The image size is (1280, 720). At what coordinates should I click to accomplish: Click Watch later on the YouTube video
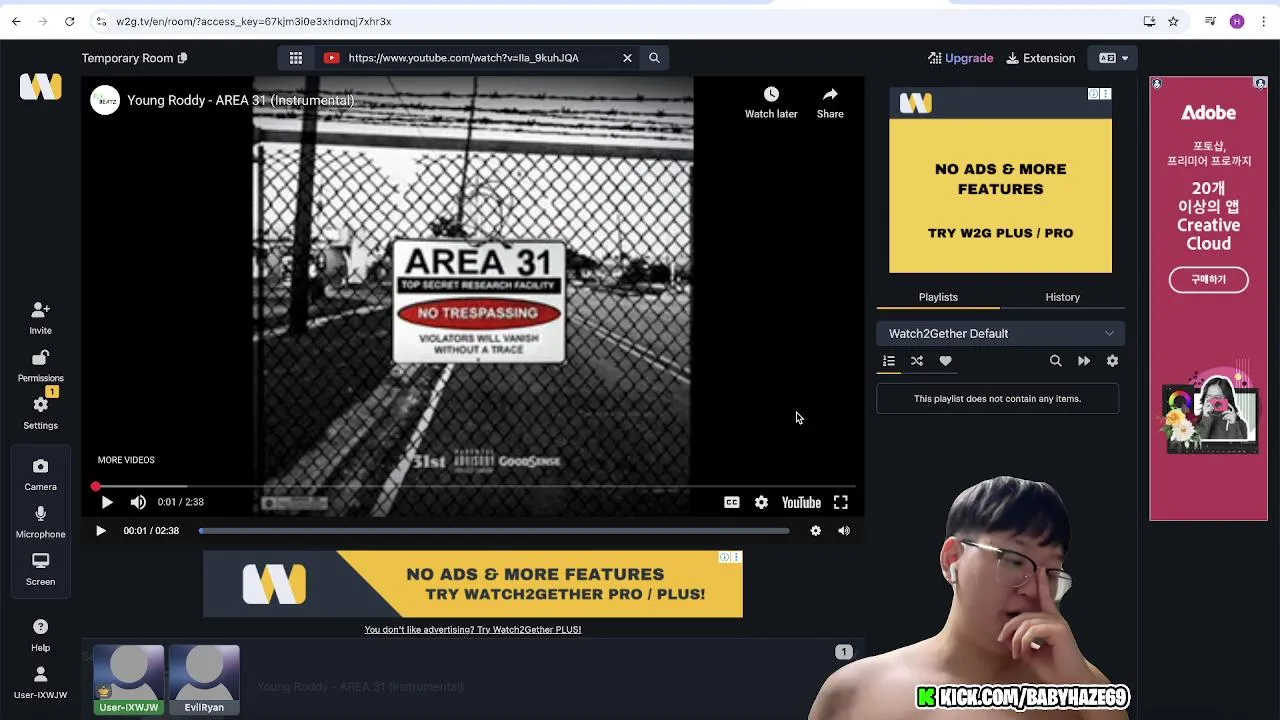(x=771, y=102)
